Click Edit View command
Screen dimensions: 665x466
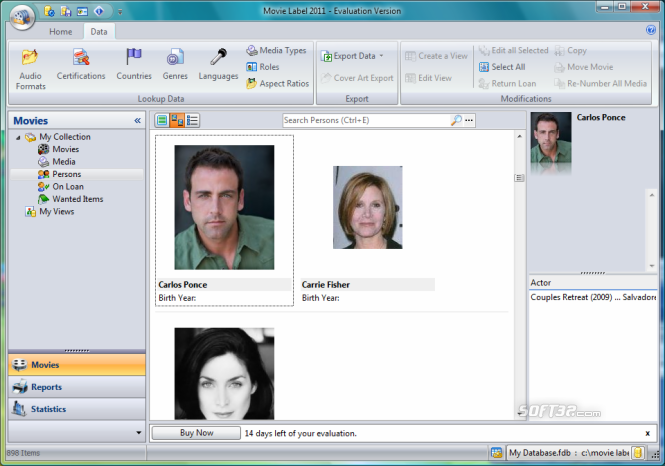click(428, 78)
